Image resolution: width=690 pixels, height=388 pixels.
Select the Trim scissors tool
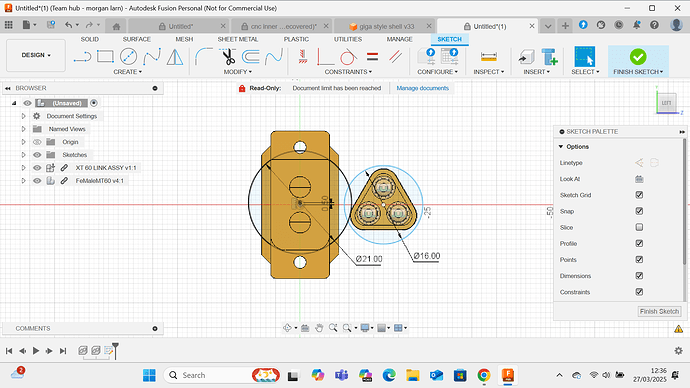click(x=228, y=57)
